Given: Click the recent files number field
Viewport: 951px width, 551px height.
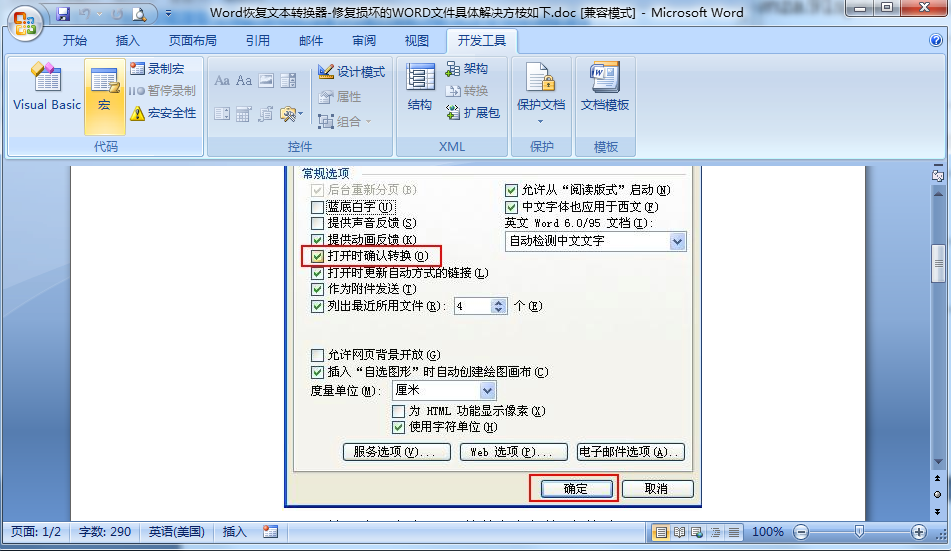Looking at the screenshot, I should (473, 306).
